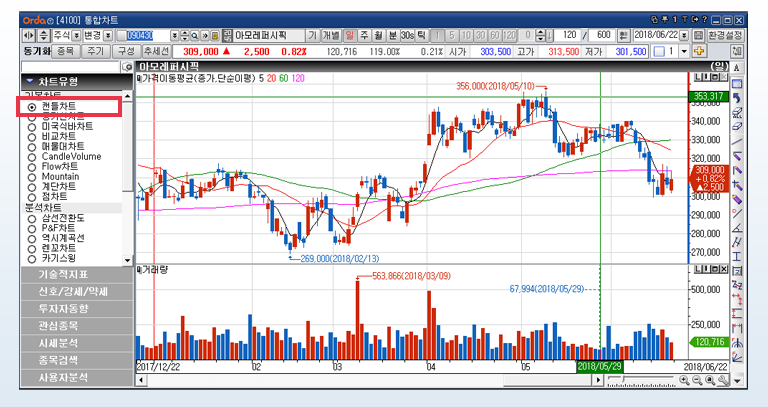
Task: Click the stock search magnifier icon
Action: coord(194,35)
